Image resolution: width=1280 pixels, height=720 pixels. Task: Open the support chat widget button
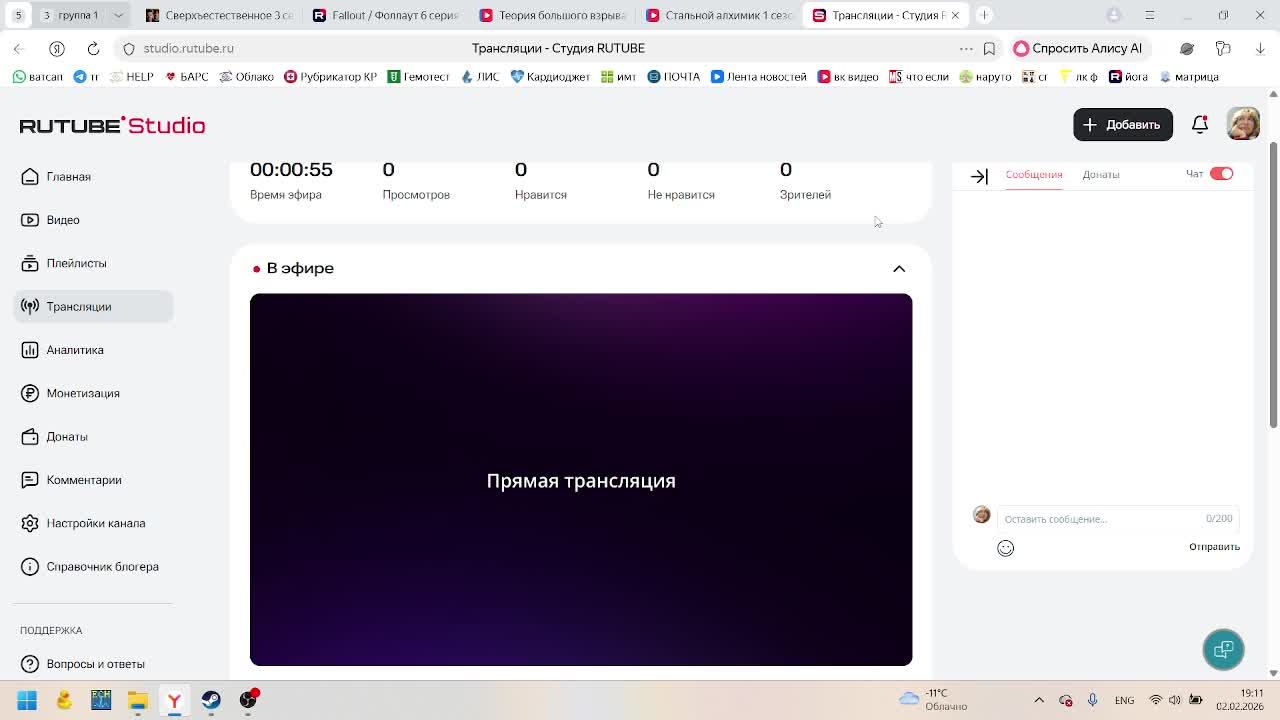[x=1223, y=650]
